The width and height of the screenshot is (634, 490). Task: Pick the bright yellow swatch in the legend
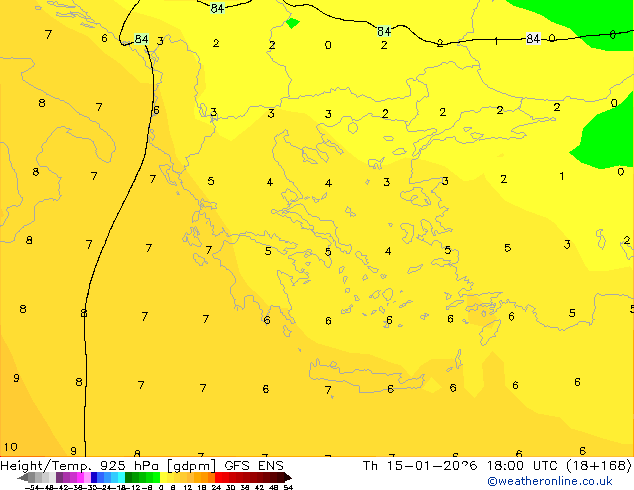(164, 478)
